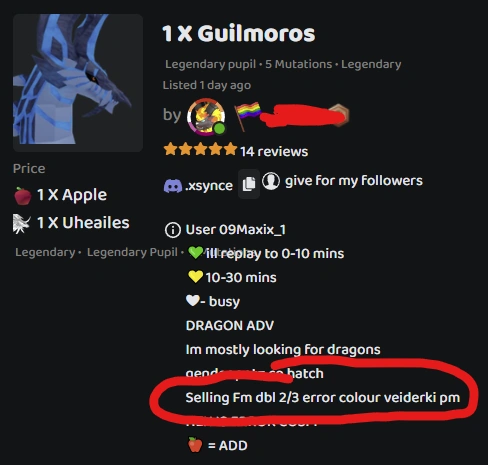Click the rainbow flag icon next to seller name
The width and height of the screenshot is (488, 465).
point(248,115)
